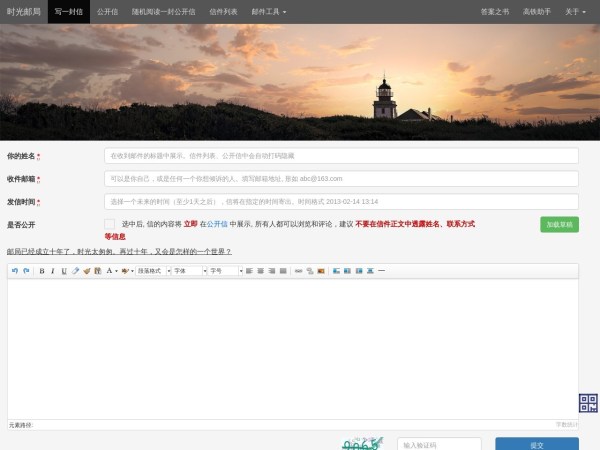Expand the 邮件工具 navigation menu
Image resolution: width=600 pixels, height=450 pixels.
coord(268,12)
